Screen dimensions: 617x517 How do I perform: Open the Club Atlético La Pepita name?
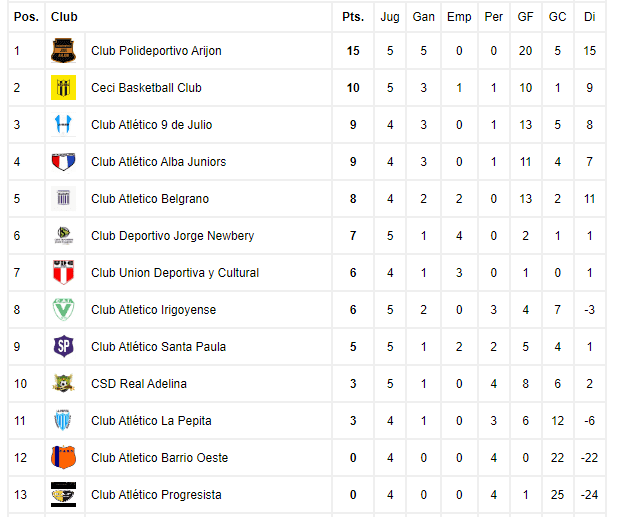(151, 421)
